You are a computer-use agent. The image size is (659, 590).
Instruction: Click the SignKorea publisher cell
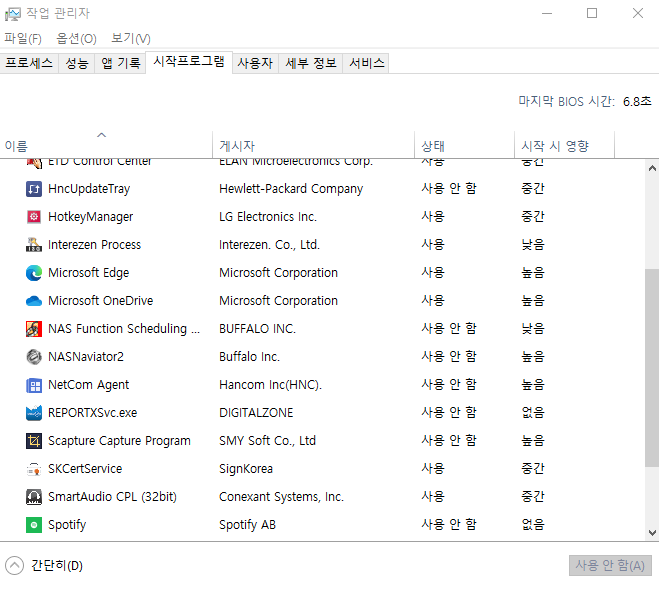[x=246, y=469]
